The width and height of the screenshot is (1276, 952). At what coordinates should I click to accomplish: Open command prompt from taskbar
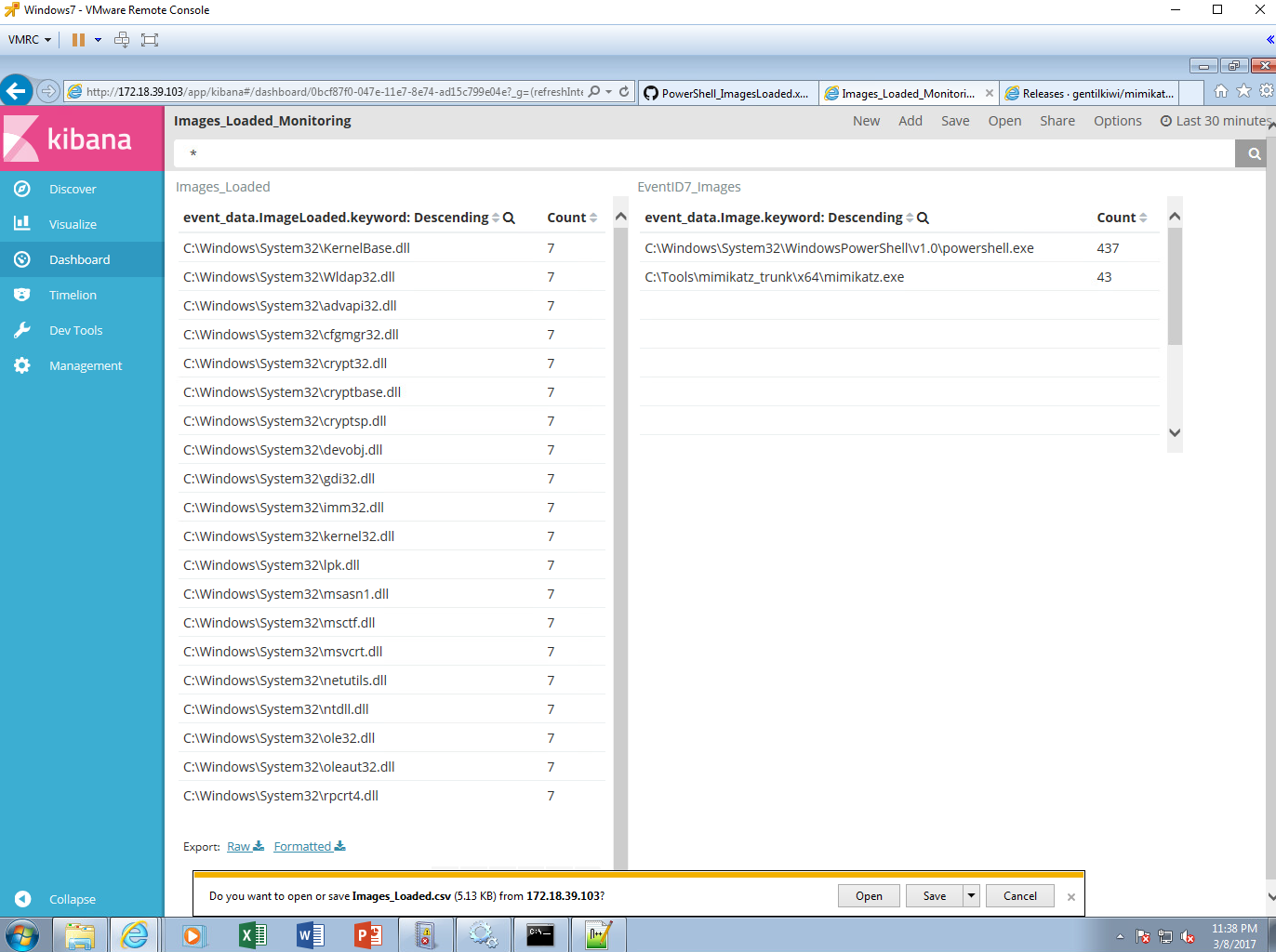pos(540,935)
